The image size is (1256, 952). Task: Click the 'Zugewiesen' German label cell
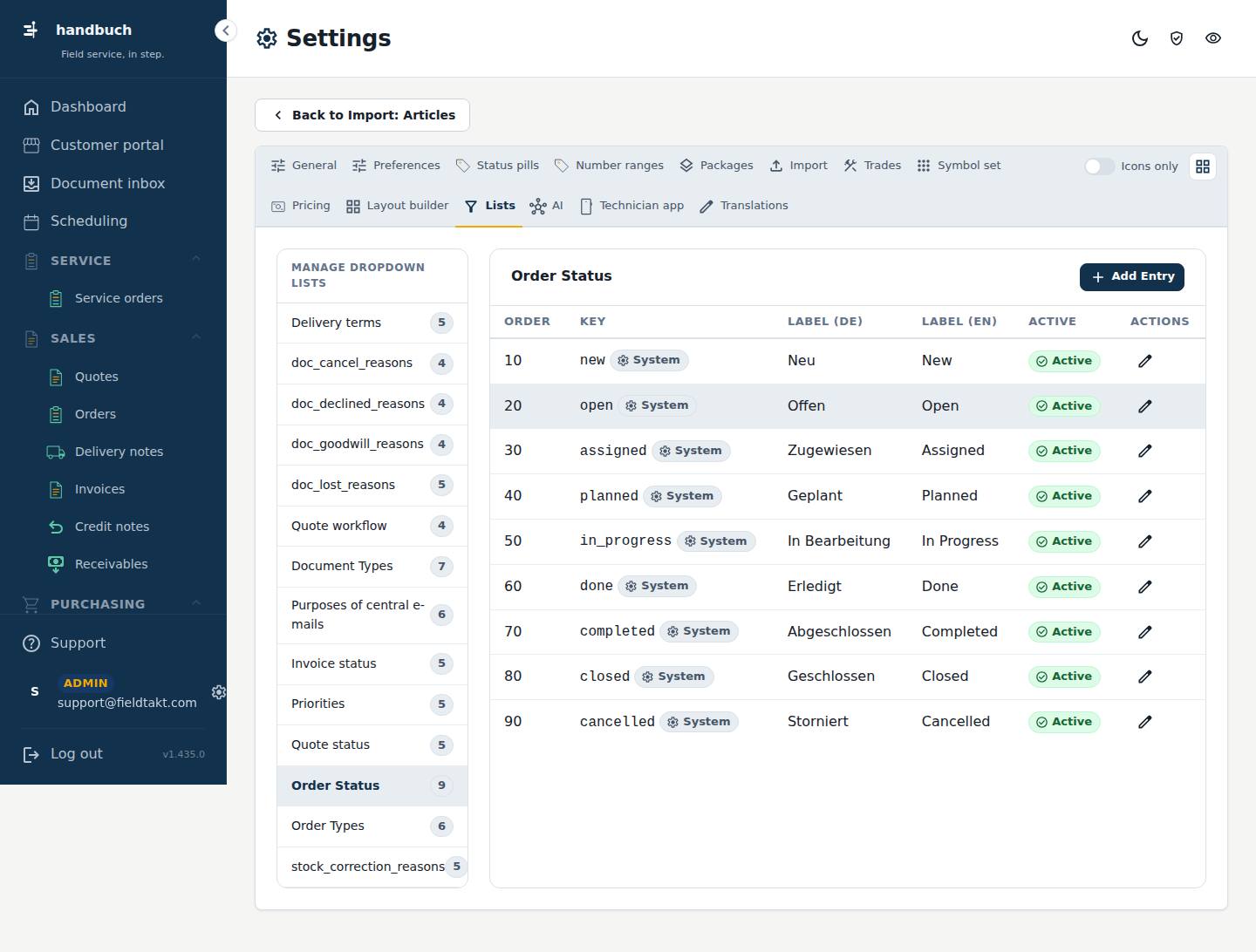point(829,451)
